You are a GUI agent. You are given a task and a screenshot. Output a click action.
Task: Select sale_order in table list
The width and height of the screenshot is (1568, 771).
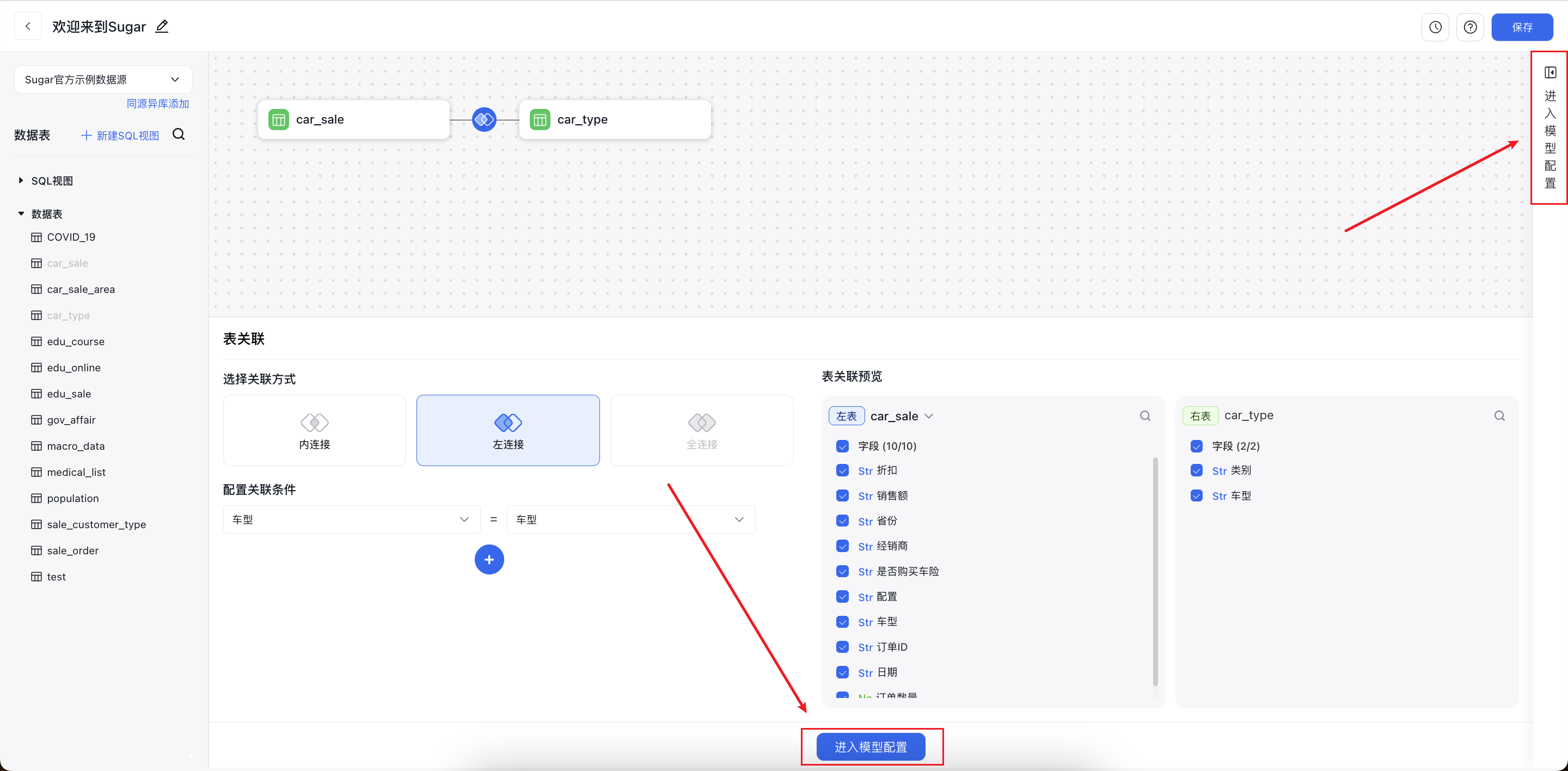(x=73, y=552)
